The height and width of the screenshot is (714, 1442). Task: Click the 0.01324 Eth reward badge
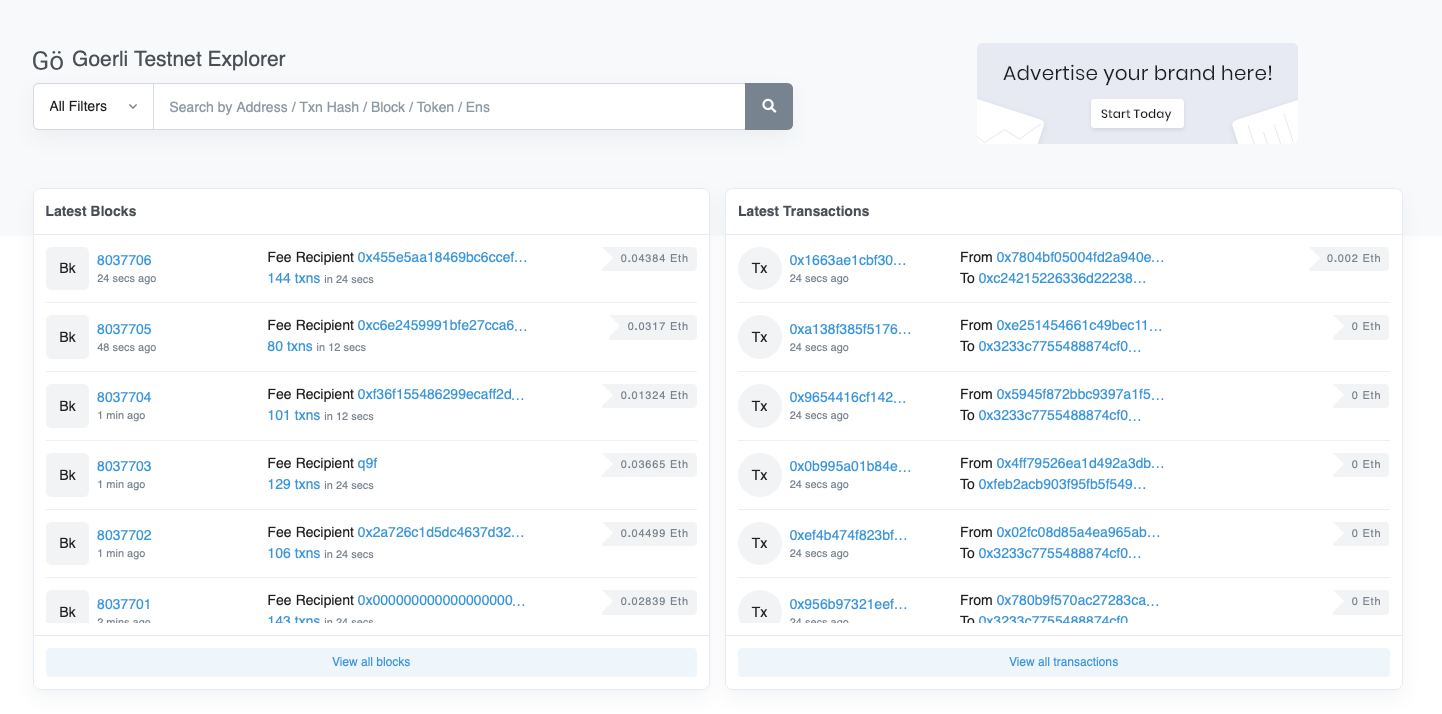click(649, 395)
